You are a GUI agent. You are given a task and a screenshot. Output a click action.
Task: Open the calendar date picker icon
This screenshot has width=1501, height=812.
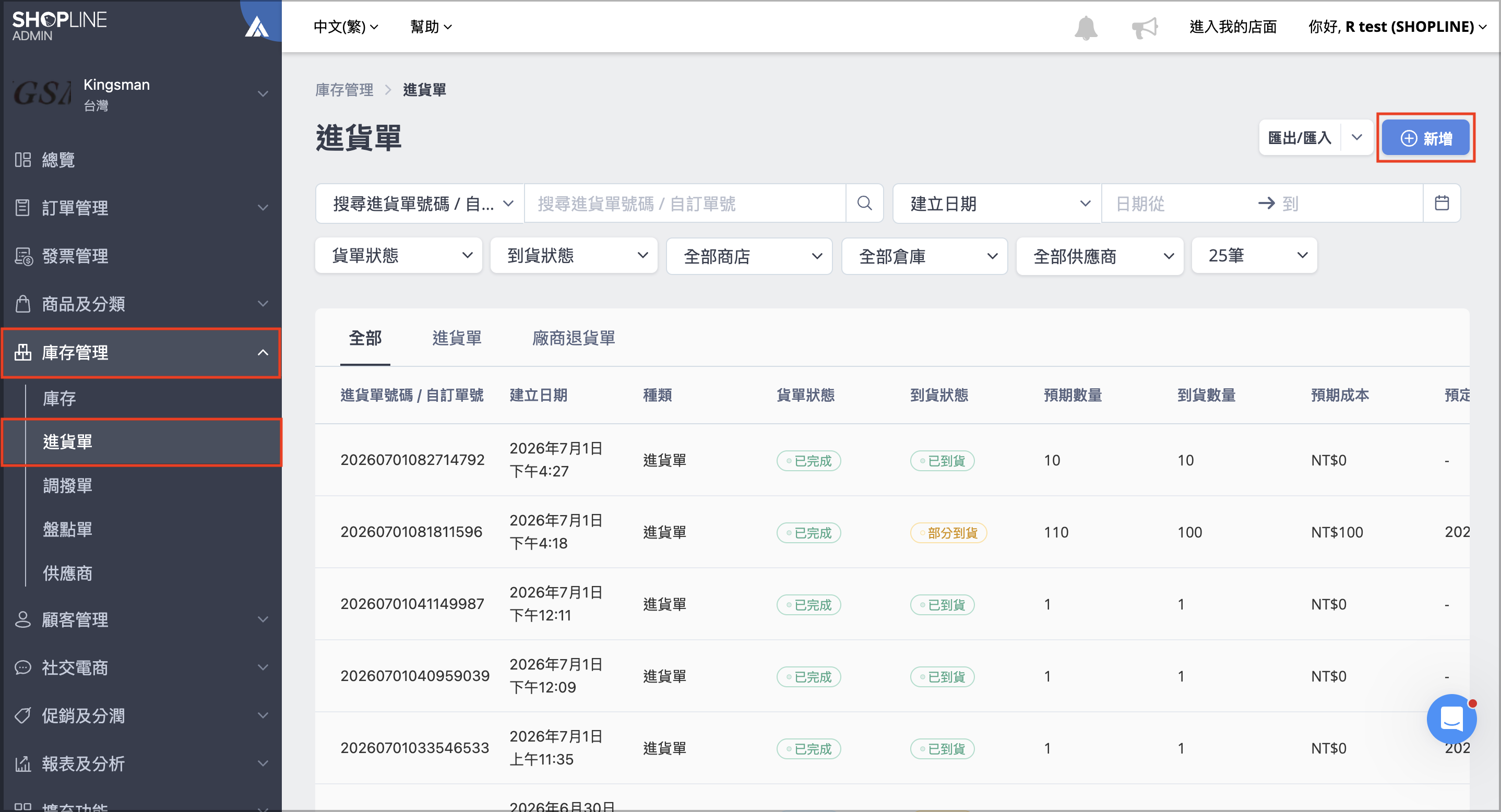1442,204
